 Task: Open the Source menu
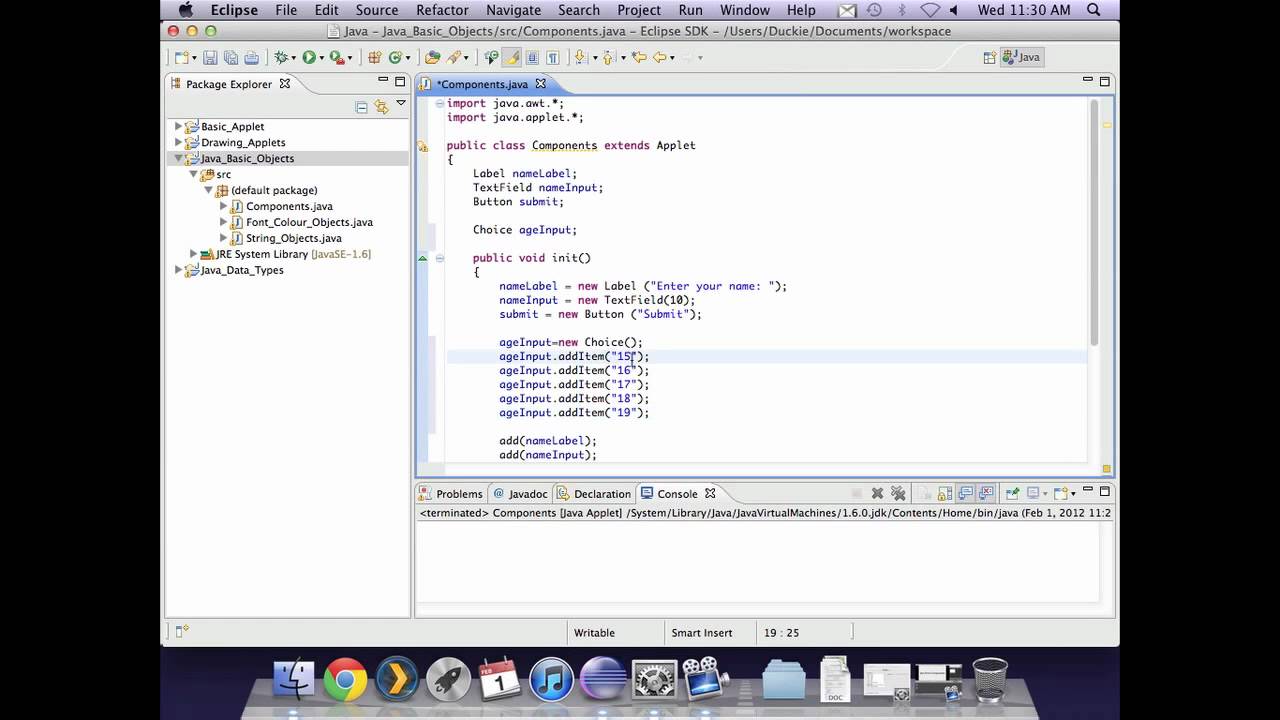tap(377, 10)
